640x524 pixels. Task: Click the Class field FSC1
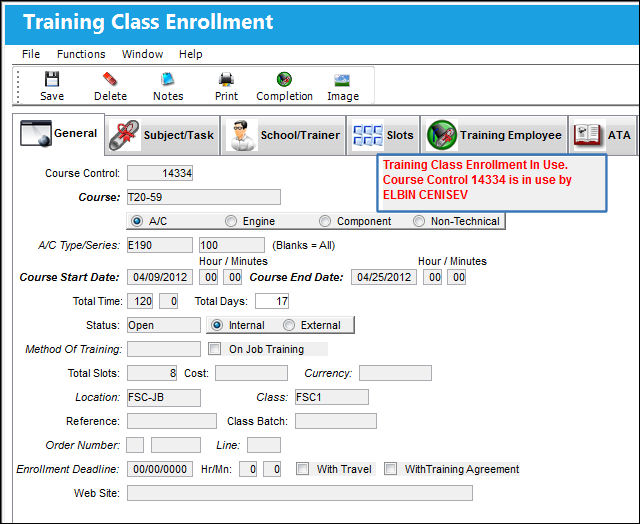point(332,397)
